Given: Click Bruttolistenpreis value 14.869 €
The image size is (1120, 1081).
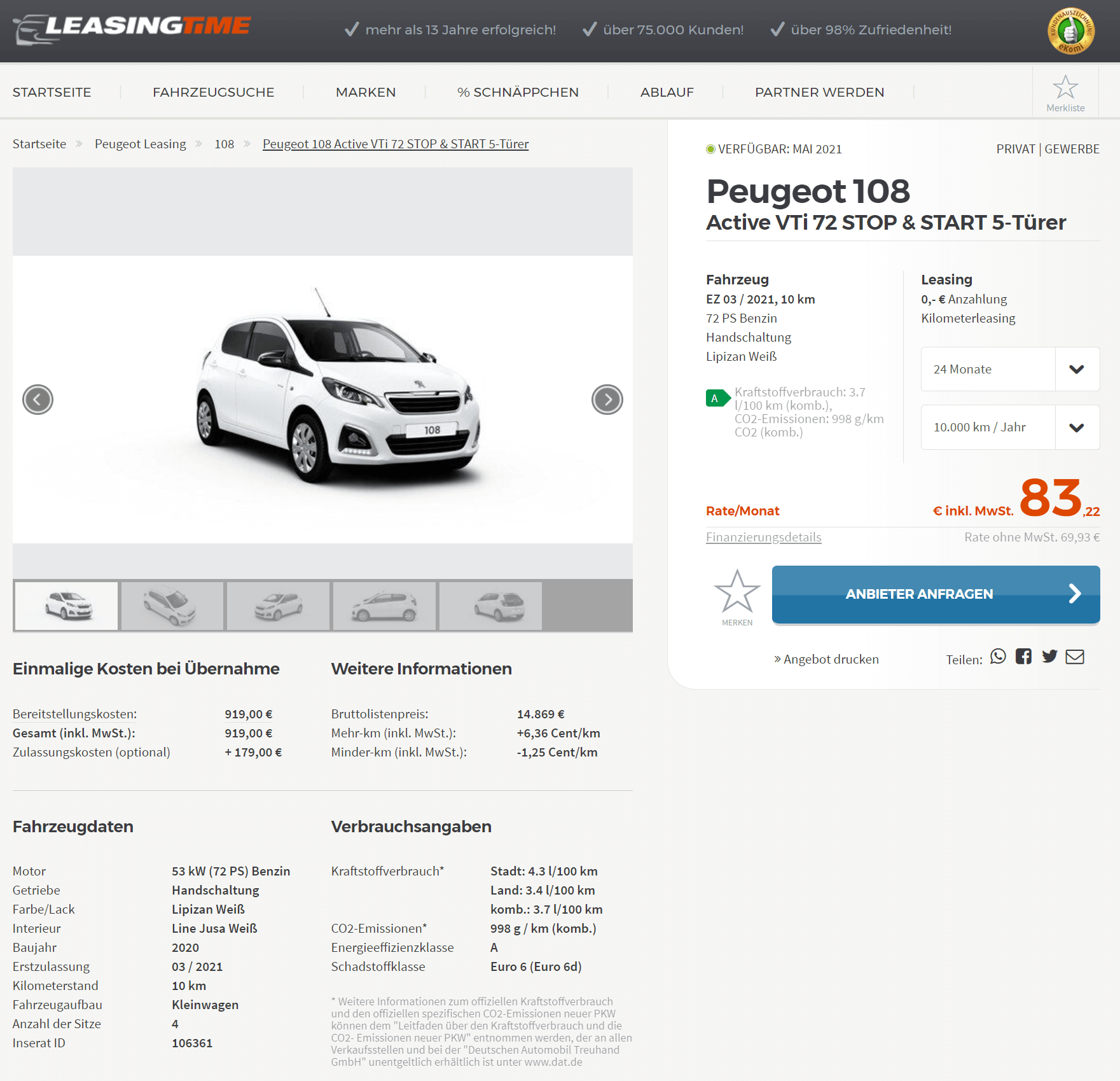Looking at the screenshot, I should 541,714.
